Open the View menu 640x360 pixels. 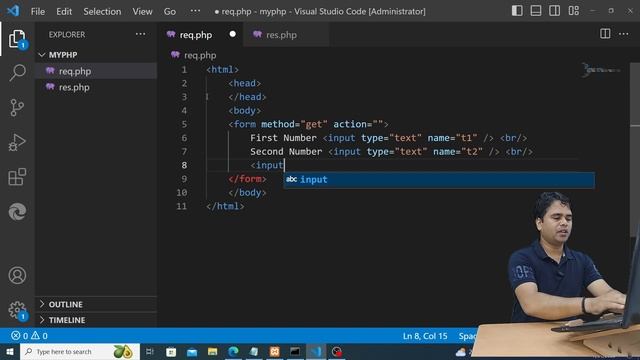[142, 11]
